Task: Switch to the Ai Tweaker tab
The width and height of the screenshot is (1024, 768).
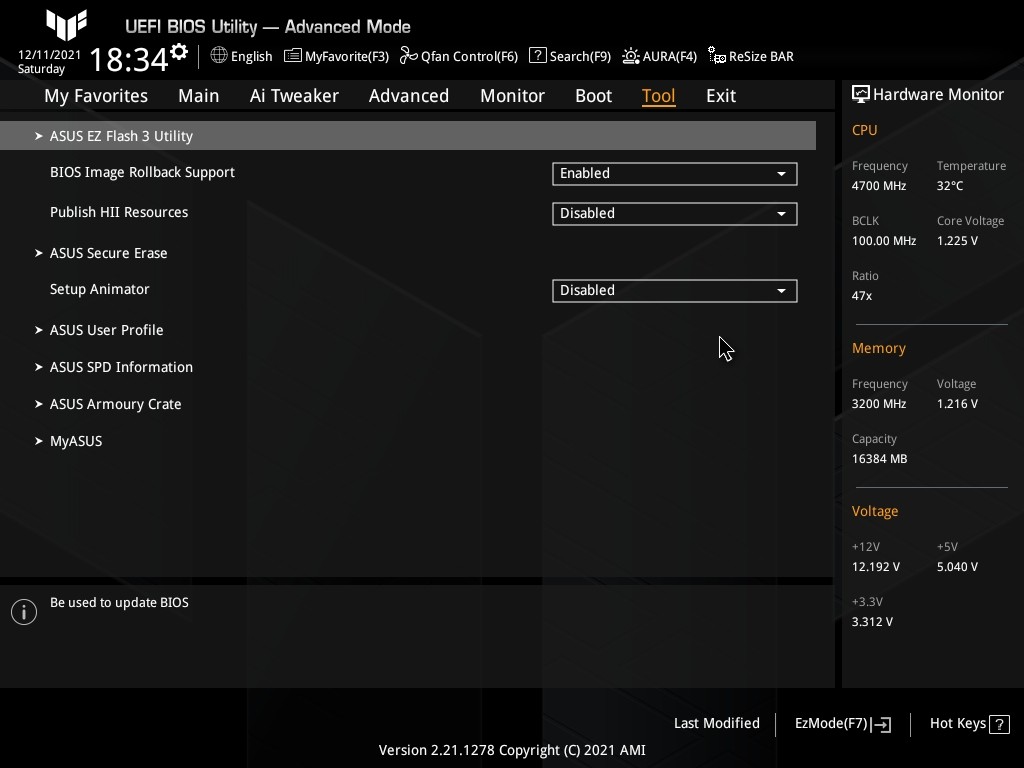Action: pyautogui.click(x=294, y=96)
